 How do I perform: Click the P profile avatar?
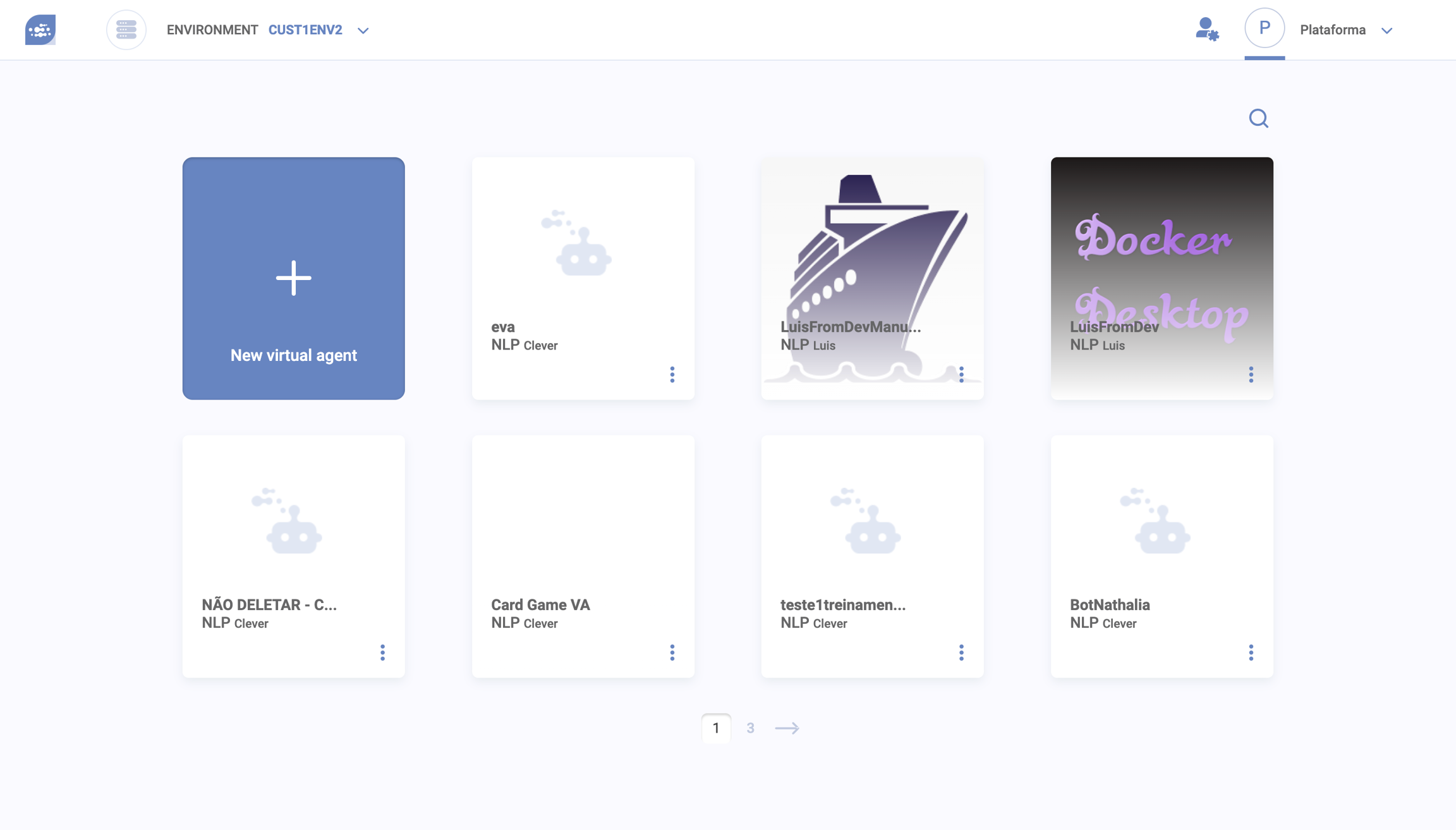[1264, 28]
